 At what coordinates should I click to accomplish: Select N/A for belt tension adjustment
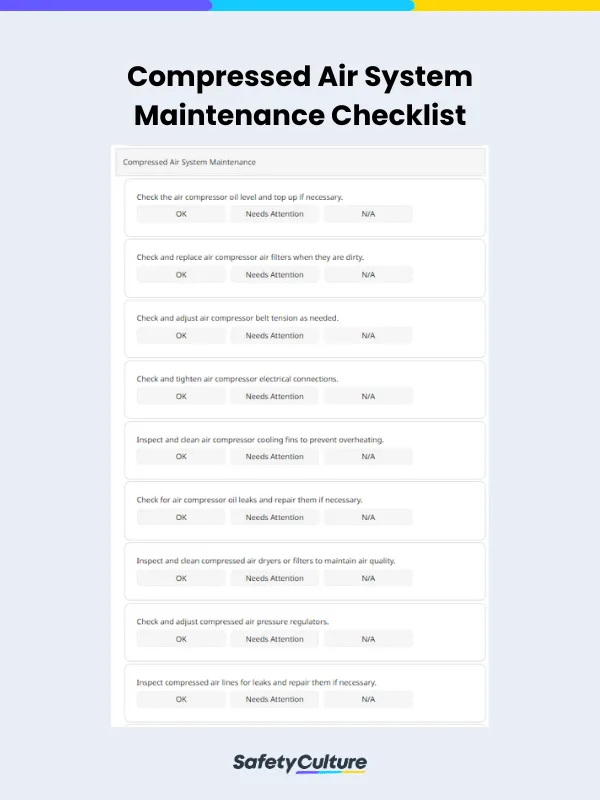click(367, 335)
